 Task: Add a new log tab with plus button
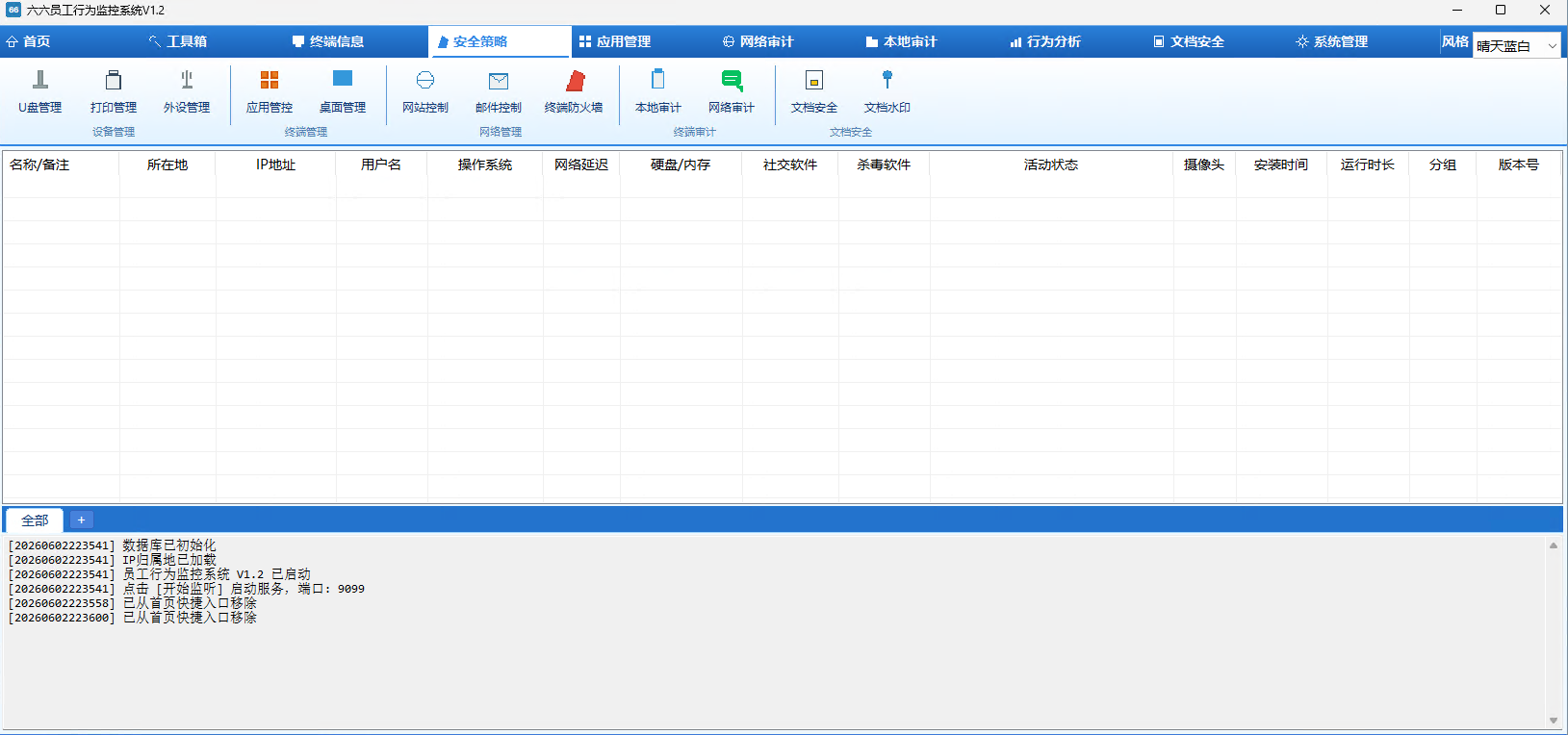pyautogui.click(x=82, y=520)
